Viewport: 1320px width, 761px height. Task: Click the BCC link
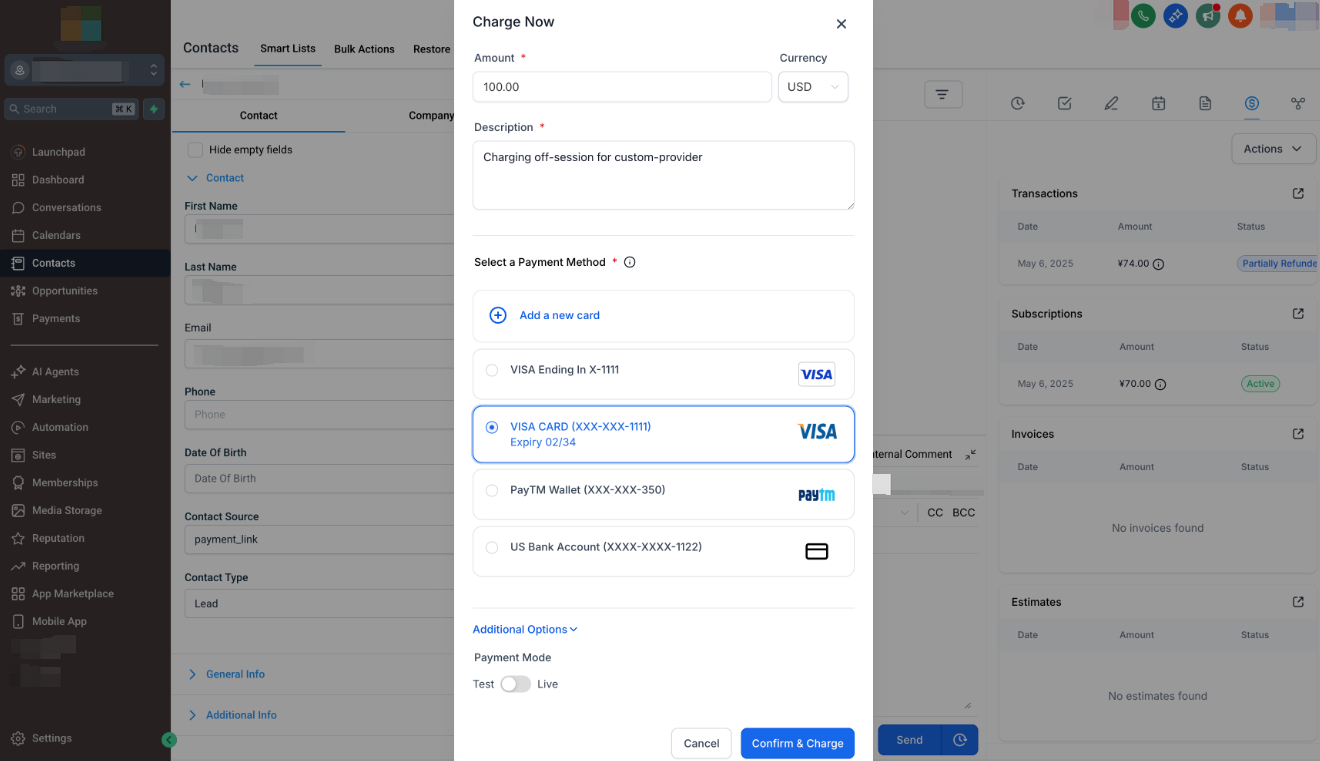963,512
